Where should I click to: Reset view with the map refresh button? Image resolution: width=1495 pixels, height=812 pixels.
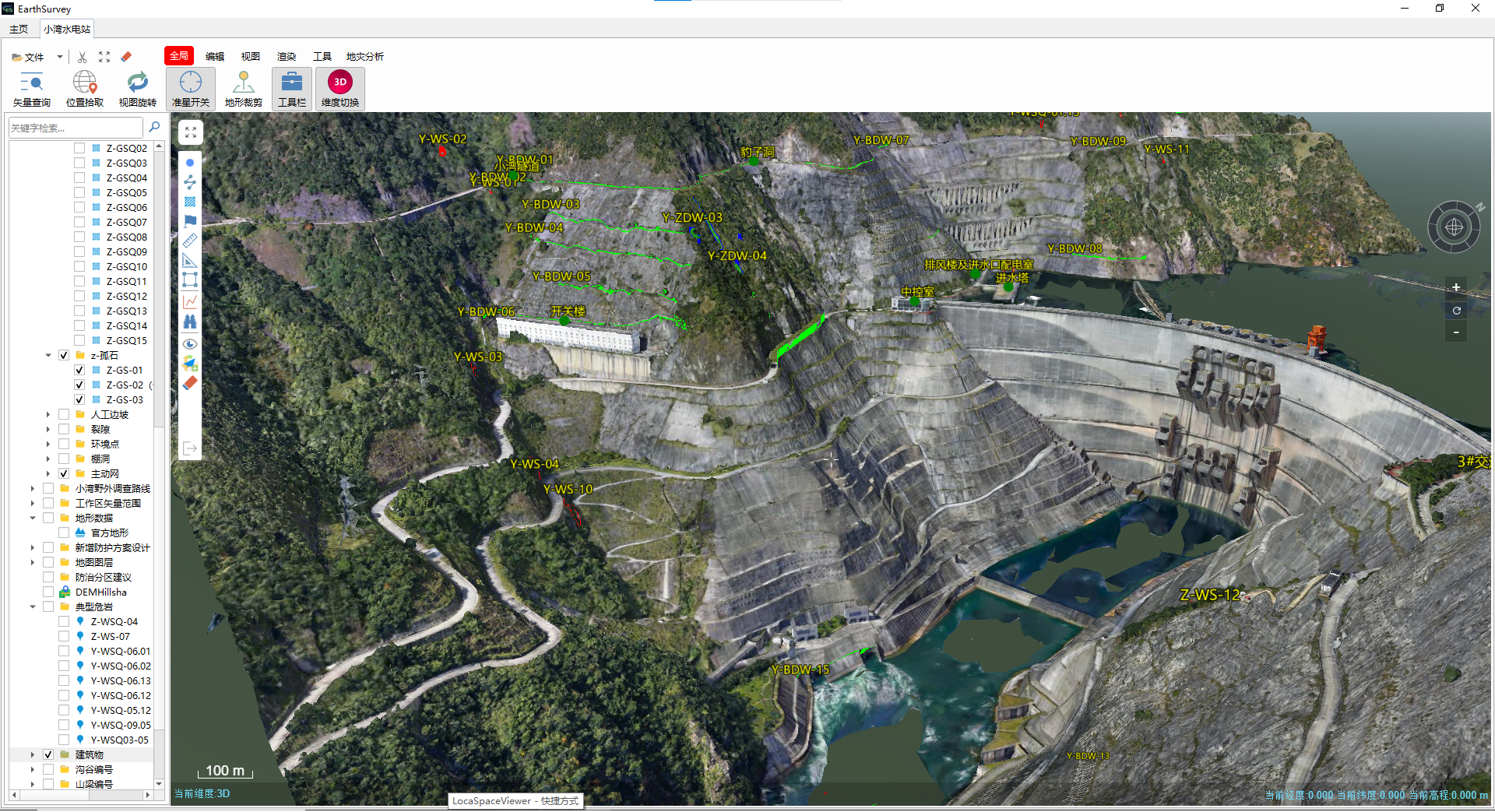coord(1456,310)
